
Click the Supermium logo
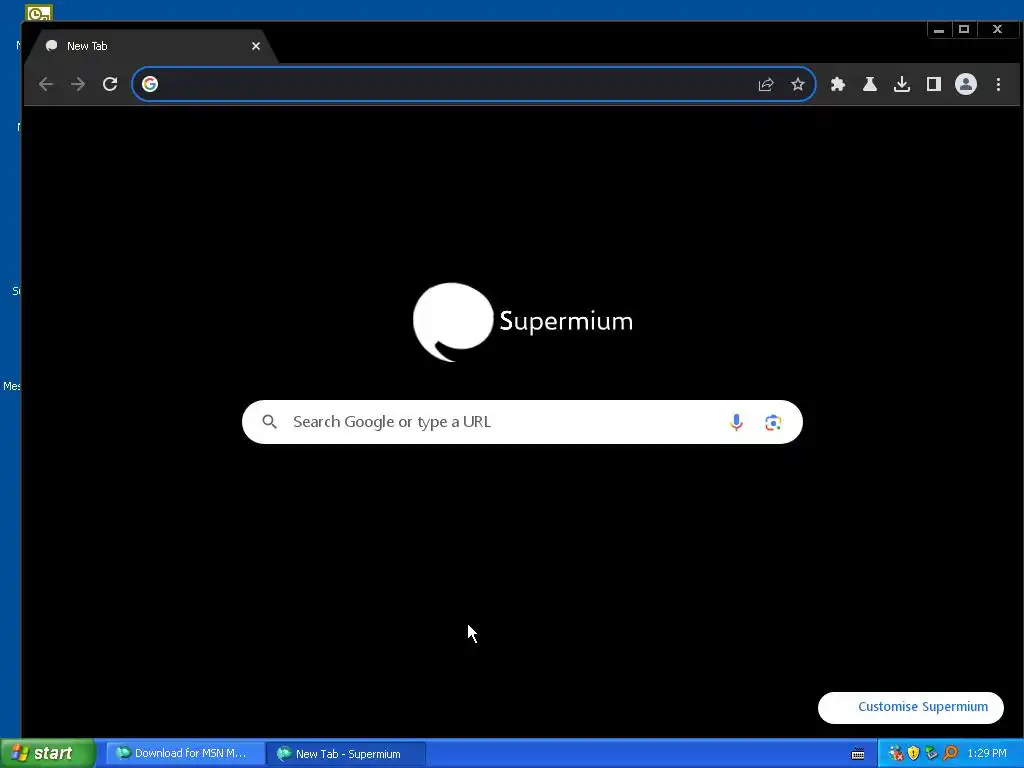(x=522, y=322)
